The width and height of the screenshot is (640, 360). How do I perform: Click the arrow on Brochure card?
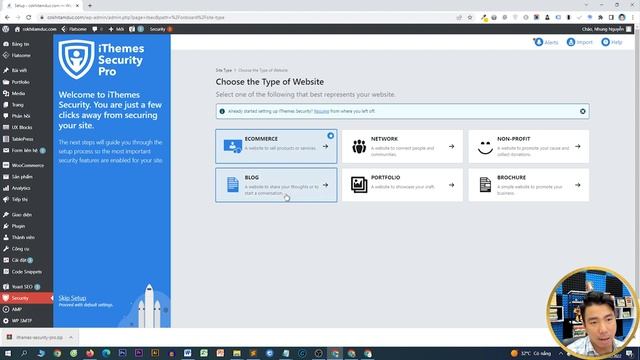point(578,185)
